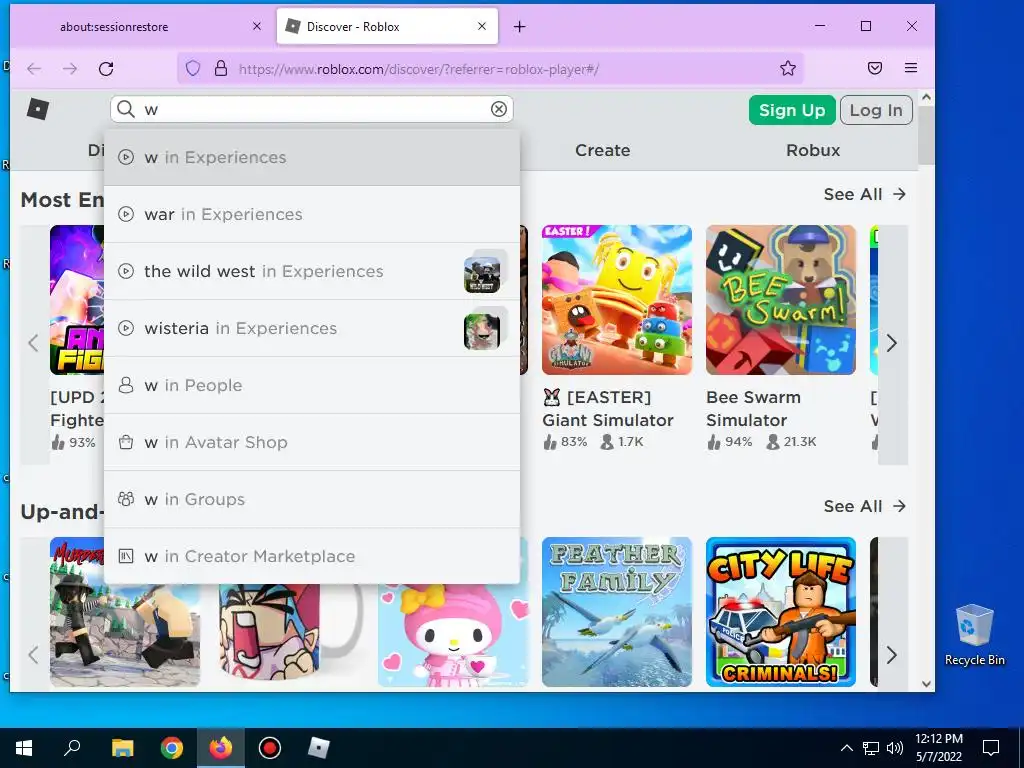Click the green Sign Up button
The image size is (1024, 768).
coord(792,110)
